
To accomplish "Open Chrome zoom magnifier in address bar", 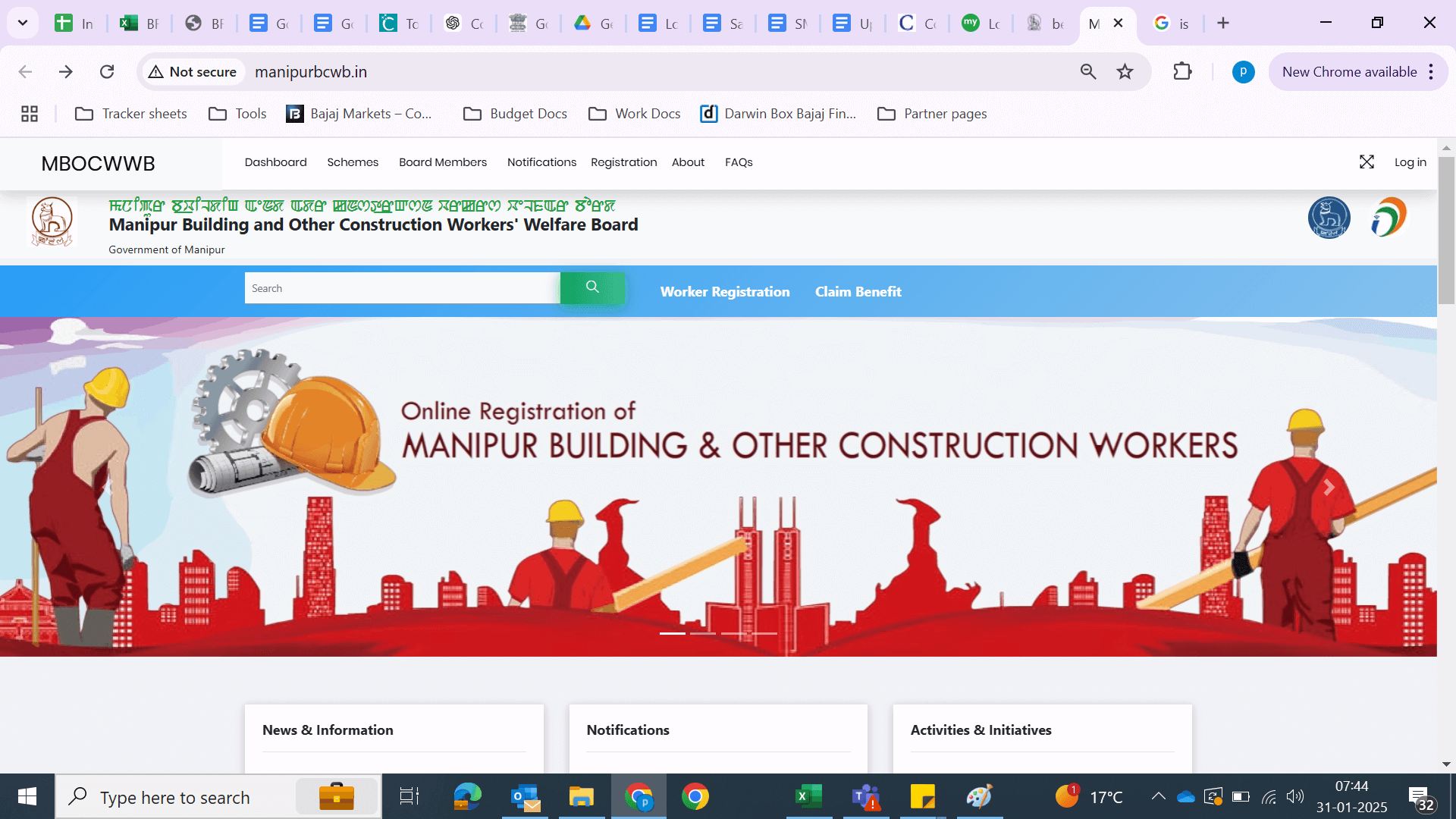I will coord(1088,72).
